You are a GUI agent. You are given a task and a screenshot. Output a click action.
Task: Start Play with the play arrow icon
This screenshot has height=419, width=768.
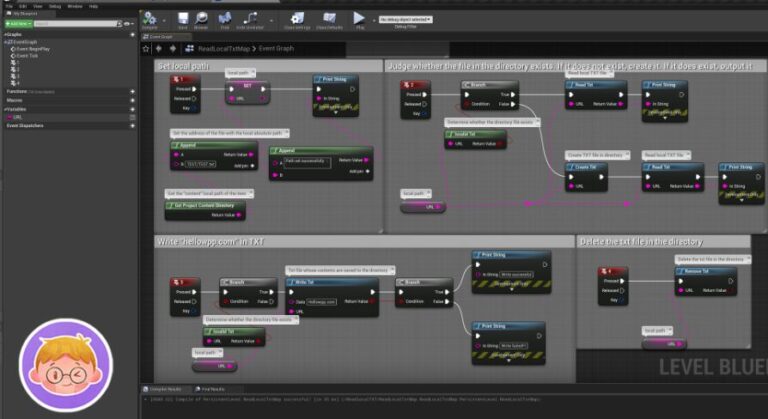point(359,18)
